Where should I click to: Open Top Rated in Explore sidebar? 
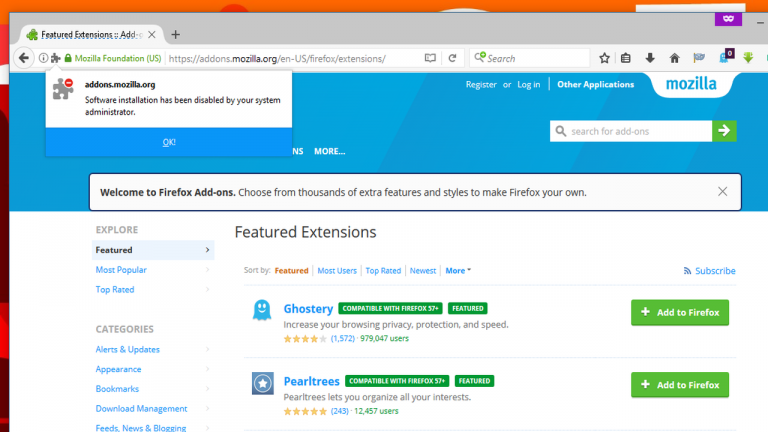click(x=115, y=289)
